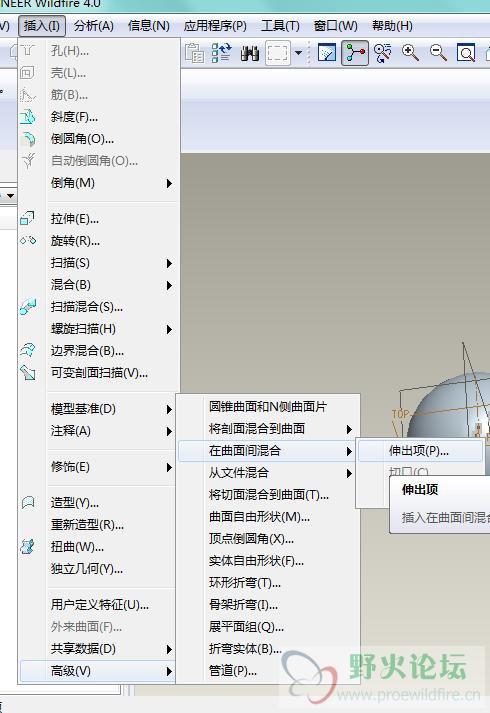Screen dimensions: 490x713
Task: Click the swept blend icon beside 扫描混合(S)
Action: pyautogui.click(x=28, y=307)
